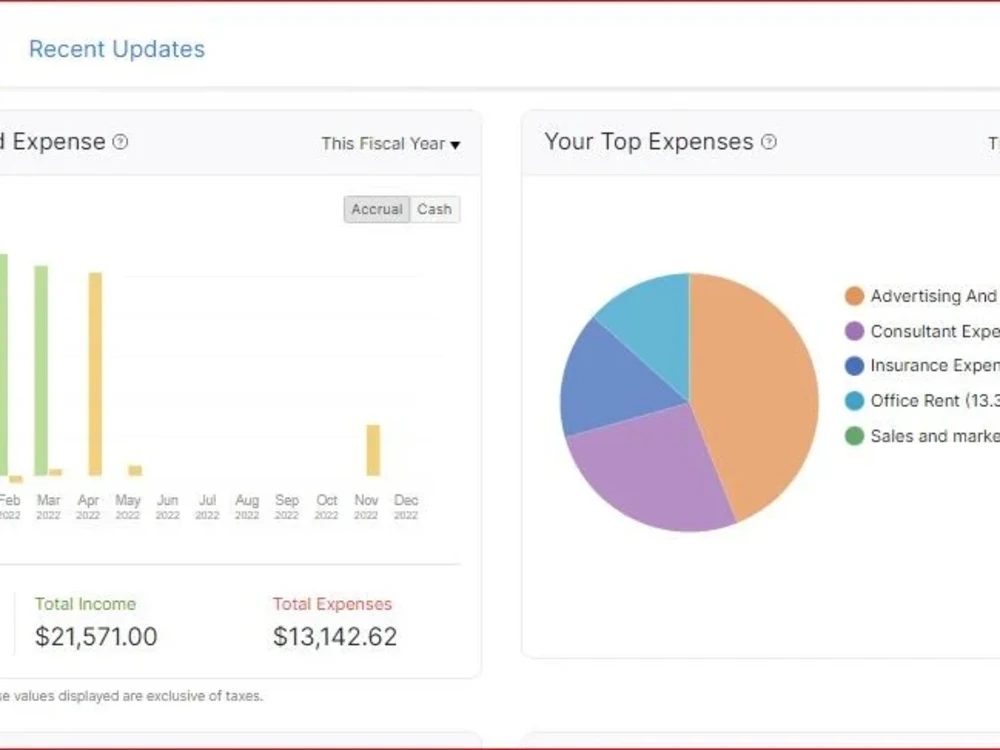Click the Total Expenses amount $13,142.62
Image resolution: width=1000 pixels, height=750 pixels.
[335, 636]
